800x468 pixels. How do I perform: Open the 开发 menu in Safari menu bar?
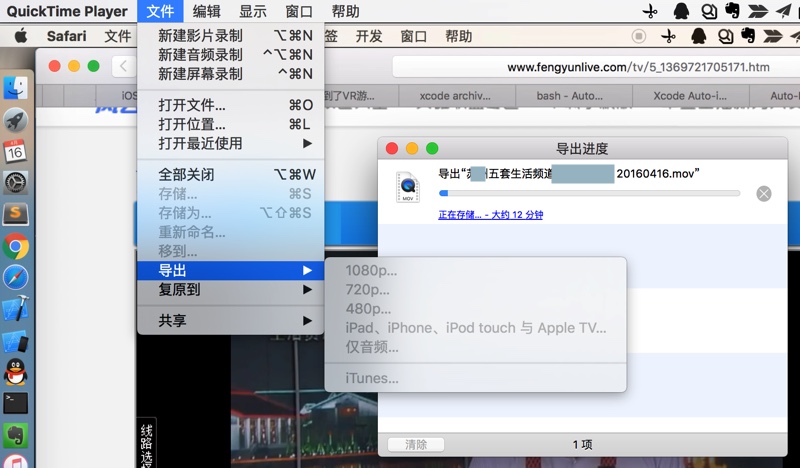pos(369,36)
